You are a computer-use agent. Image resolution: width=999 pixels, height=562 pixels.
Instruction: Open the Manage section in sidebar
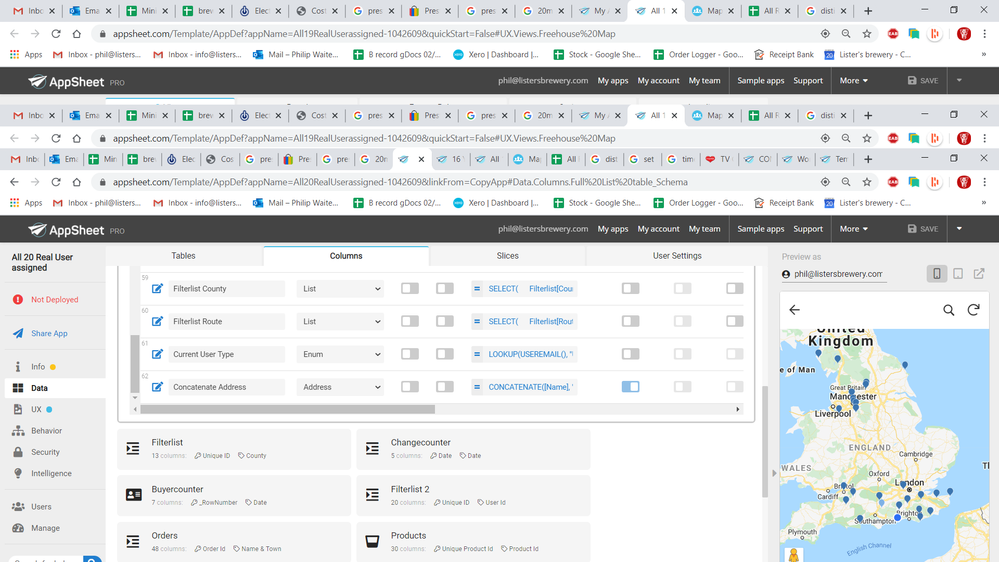pyautogui.click(x=45, y=528)
